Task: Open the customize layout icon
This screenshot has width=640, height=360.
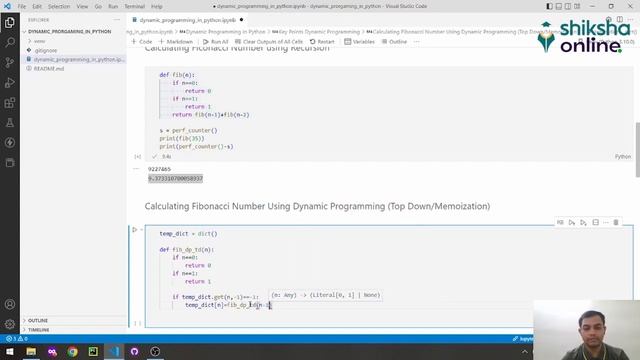Action: [577, 7]
